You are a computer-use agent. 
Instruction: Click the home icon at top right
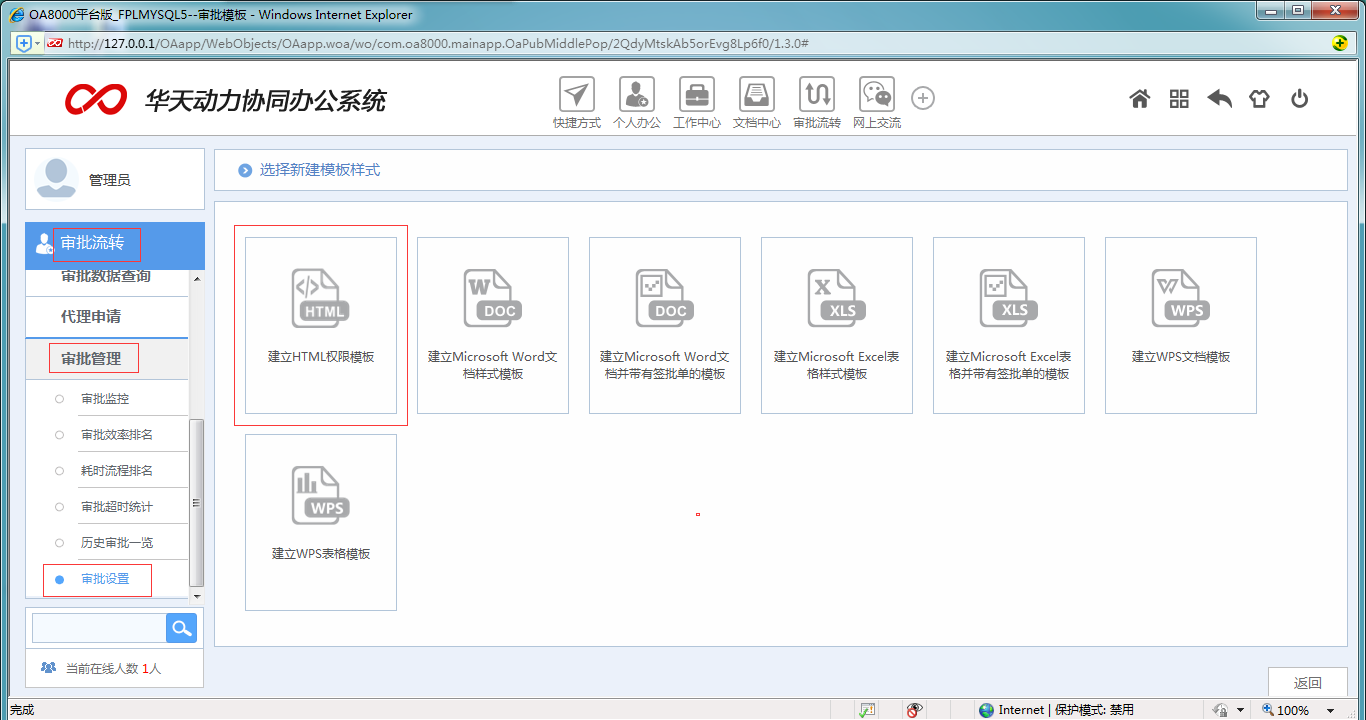[x=1139, y=99]
